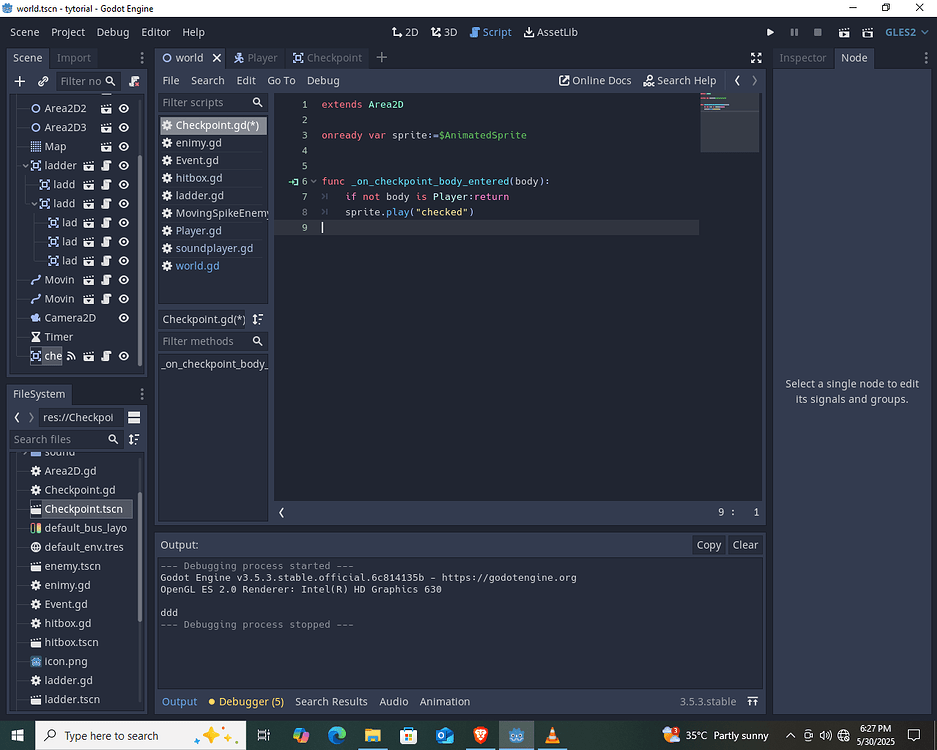Open the GLES2 renderer dropdown

point(903,32)
